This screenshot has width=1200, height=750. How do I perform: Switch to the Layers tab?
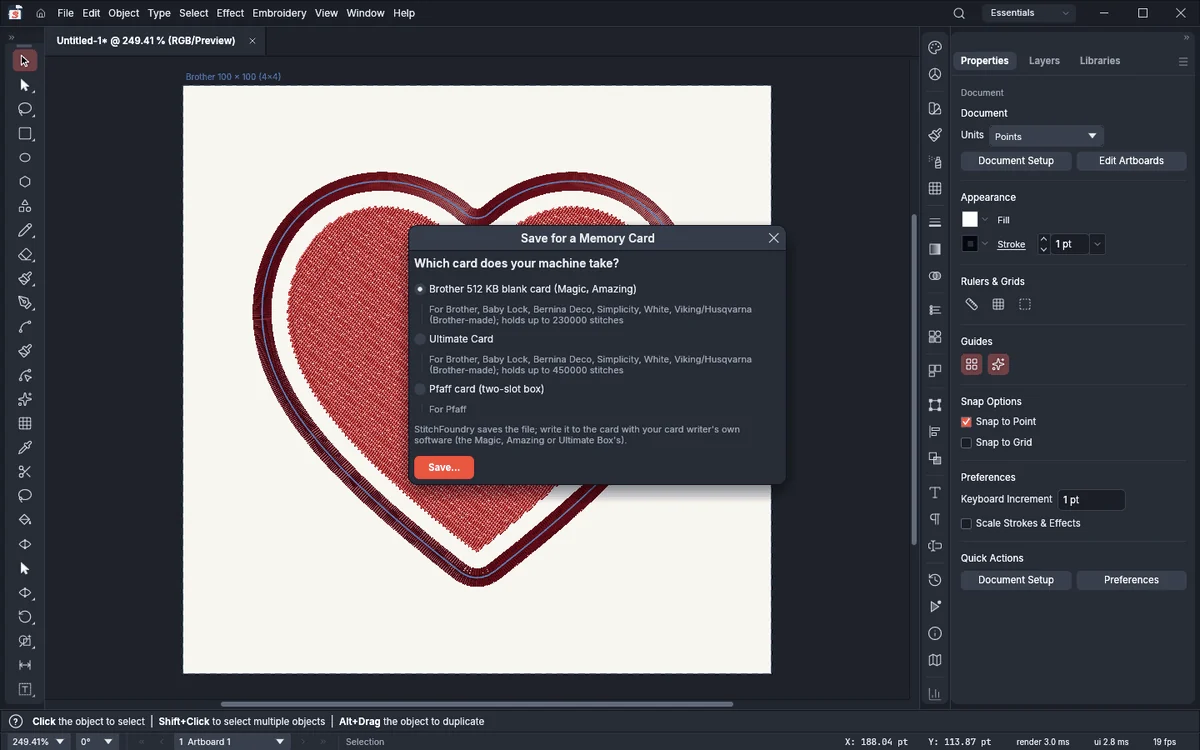click(x=1044, y=61)
